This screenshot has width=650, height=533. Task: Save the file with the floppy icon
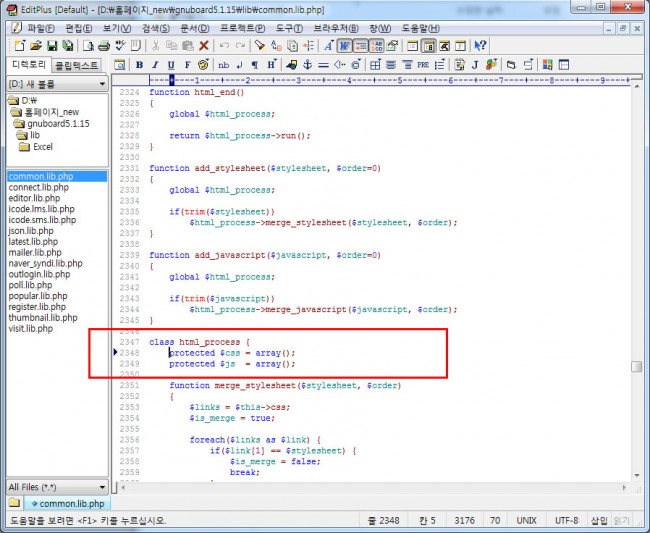pyautogui.click(x=52, y=46)
